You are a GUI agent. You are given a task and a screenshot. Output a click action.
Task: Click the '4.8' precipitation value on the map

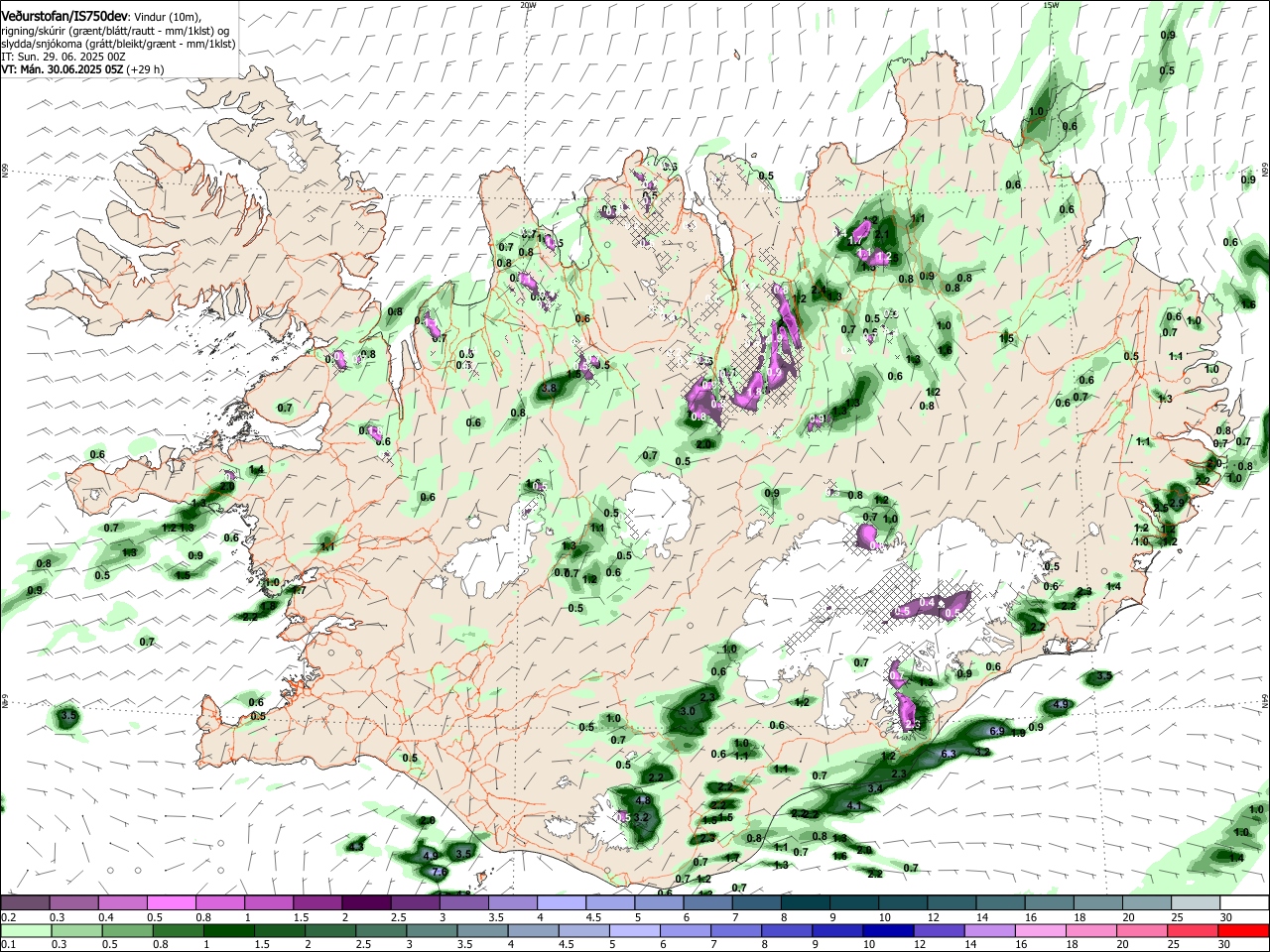[643, 800]
